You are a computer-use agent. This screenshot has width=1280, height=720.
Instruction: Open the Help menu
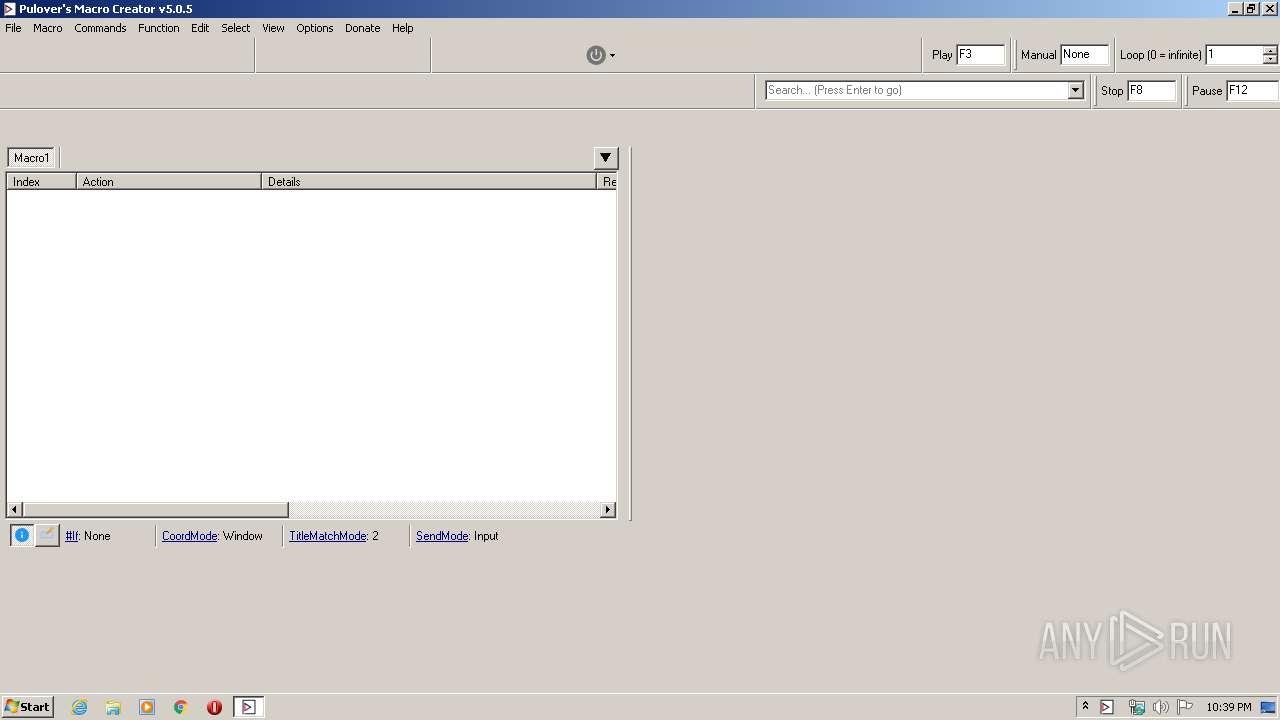403,28
